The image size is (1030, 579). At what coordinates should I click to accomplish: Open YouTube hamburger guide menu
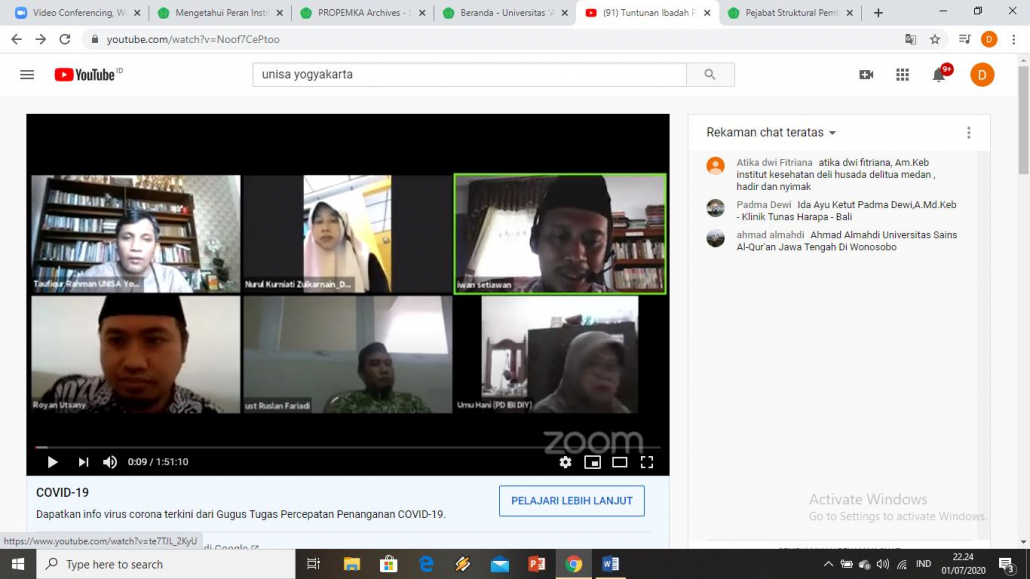pos(27,75)
